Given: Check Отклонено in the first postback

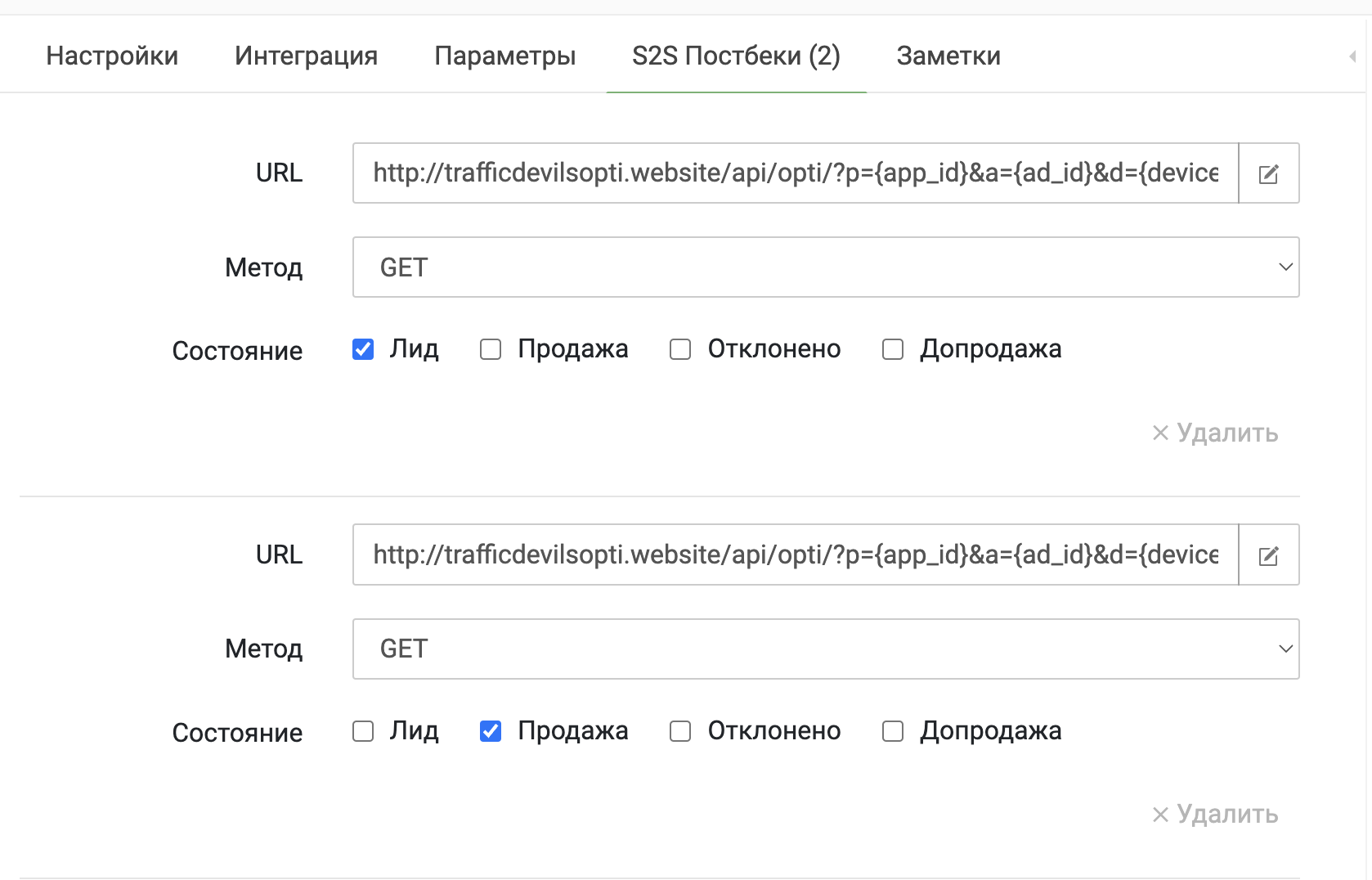Looking at the screenshot, I should pyautogui.click(x=680, y=349).
